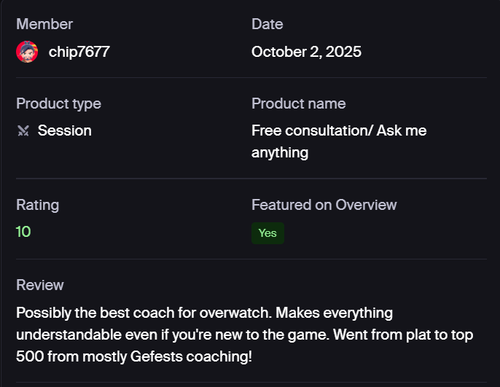Click the review text starting with Possibly
The image size is (500, 387).
click(x=245, y=335)
